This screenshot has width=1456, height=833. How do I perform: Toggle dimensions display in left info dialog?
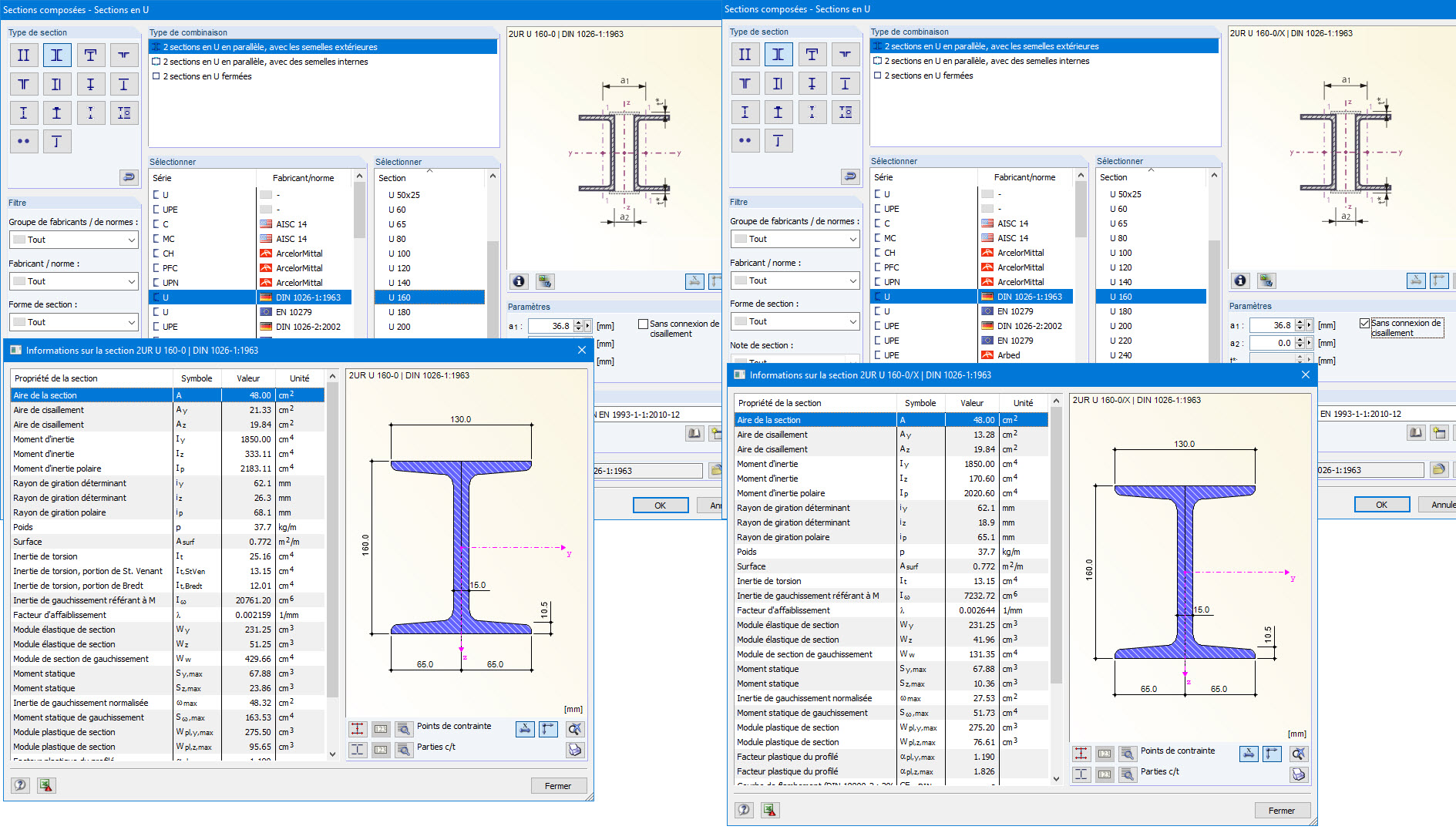[x=525, y=729]
